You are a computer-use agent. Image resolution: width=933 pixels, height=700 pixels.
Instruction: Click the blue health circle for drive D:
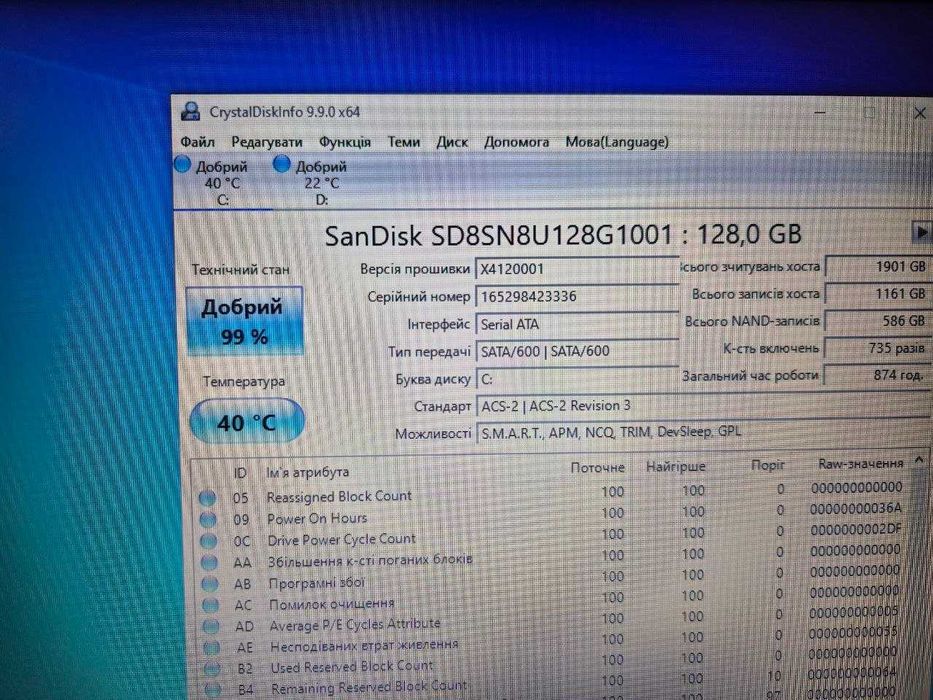(281, 164)
